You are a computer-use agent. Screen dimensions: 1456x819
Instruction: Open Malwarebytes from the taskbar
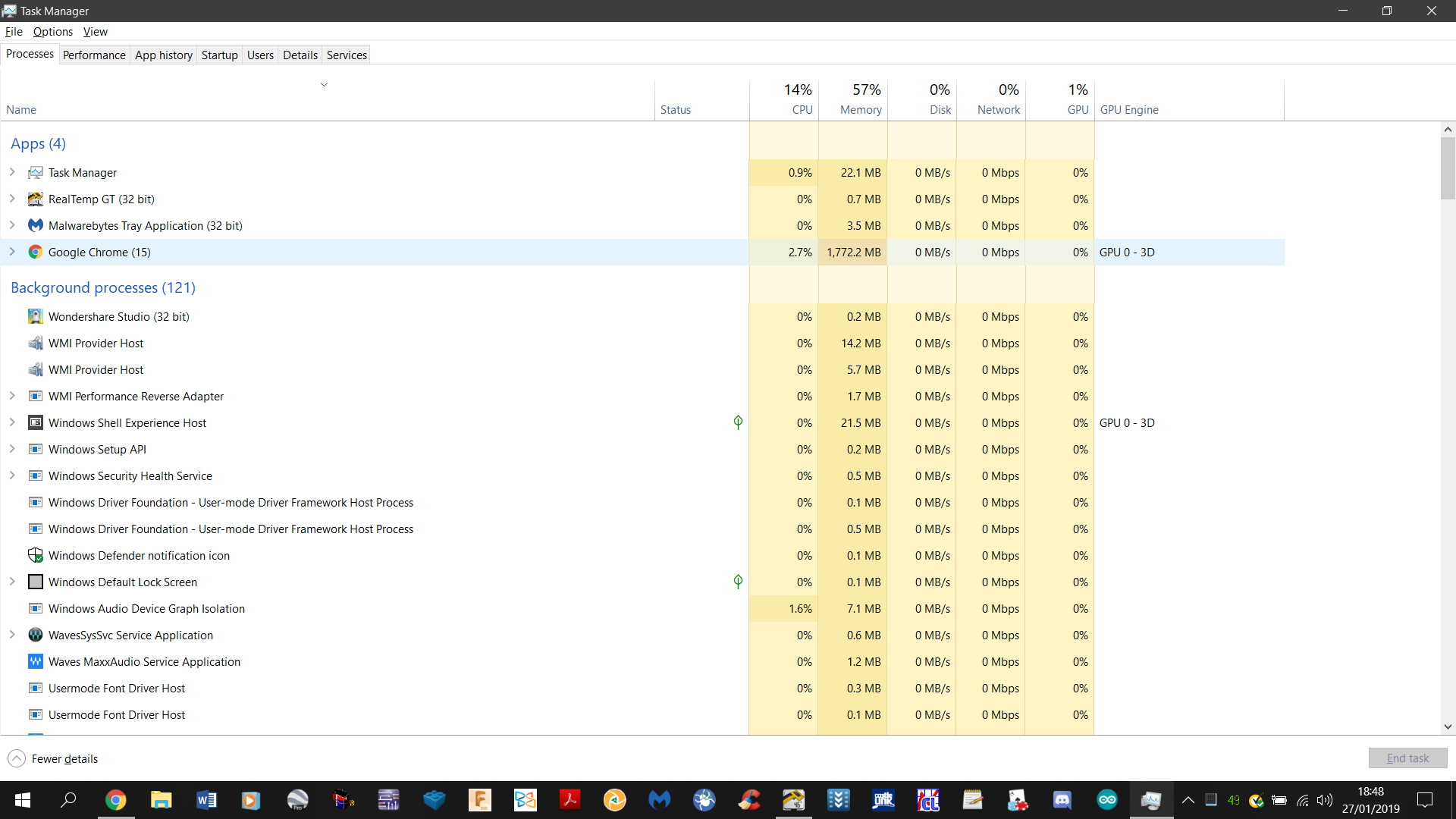[x=660, y=800]
